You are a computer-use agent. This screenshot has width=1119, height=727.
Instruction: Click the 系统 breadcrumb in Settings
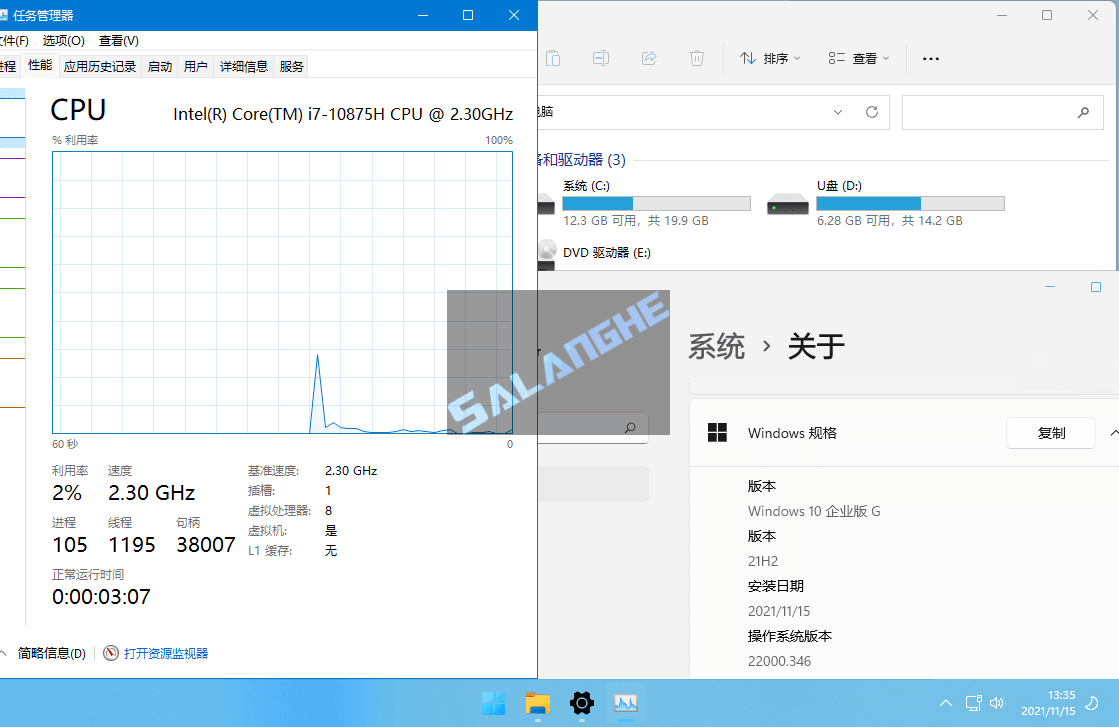pos(717,347)
